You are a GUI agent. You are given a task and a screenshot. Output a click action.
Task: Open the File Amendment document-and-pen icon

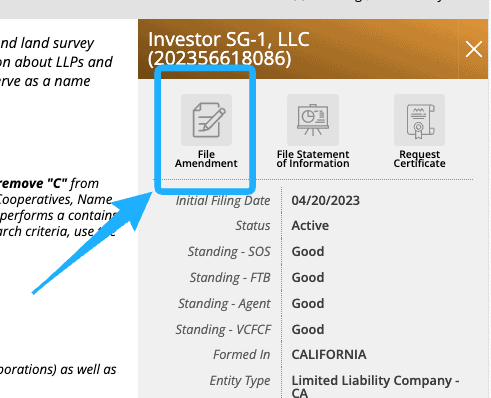coord(206,120)
